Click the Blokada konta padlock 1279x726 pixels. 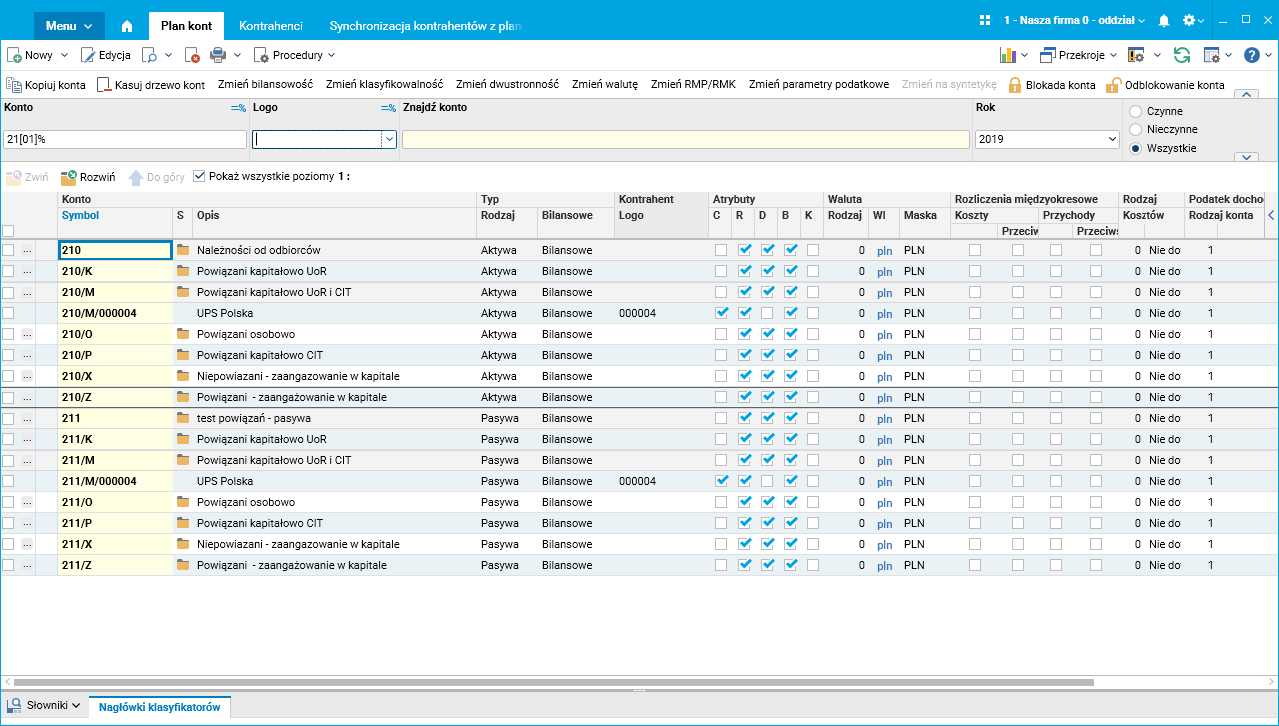click(1052, 85)
